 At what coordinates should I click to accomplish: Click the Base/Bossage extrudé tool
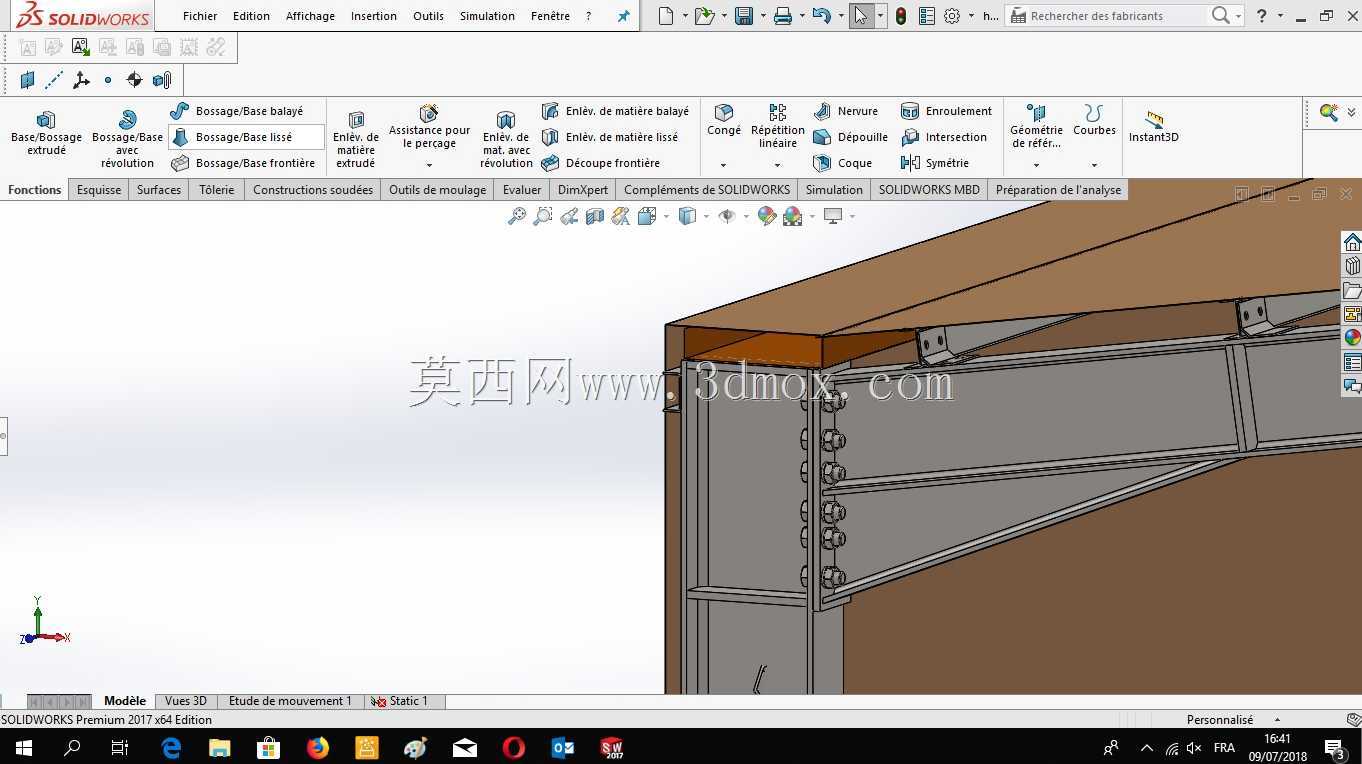[46, 133]
